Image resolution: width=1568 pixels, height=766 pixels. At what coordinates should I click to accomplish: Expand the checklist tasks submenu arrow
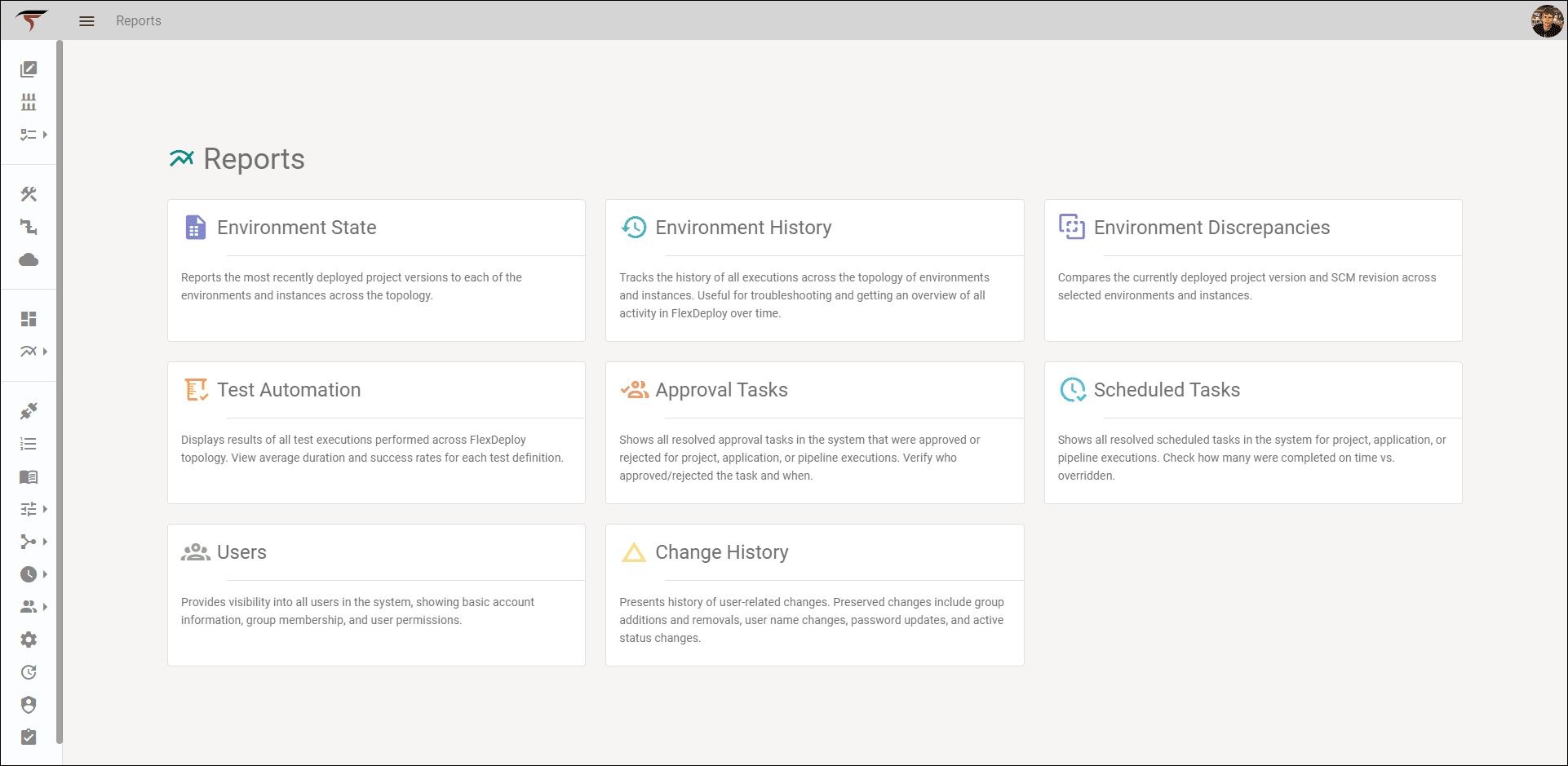[x=45, y=135]
